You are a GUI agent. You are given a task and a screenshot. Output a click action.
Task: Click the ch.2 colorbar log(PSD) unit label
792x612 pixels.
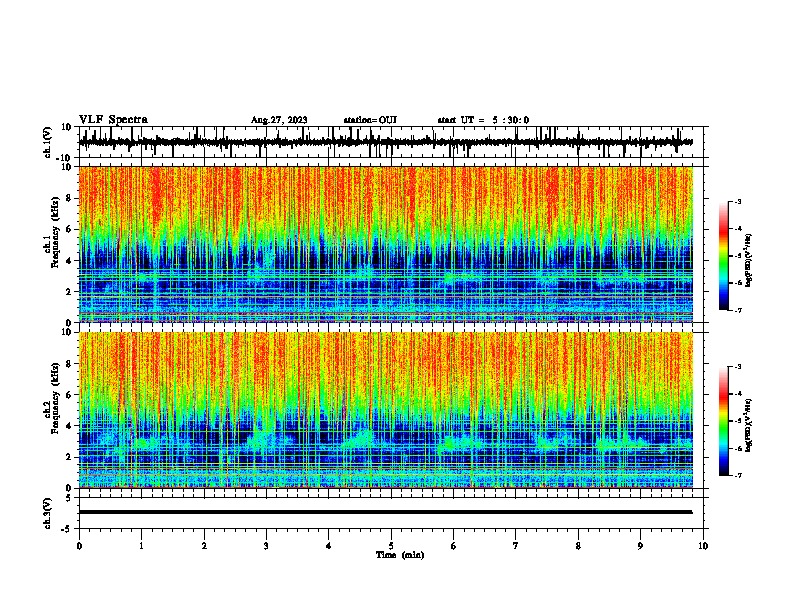coord(748,425)
